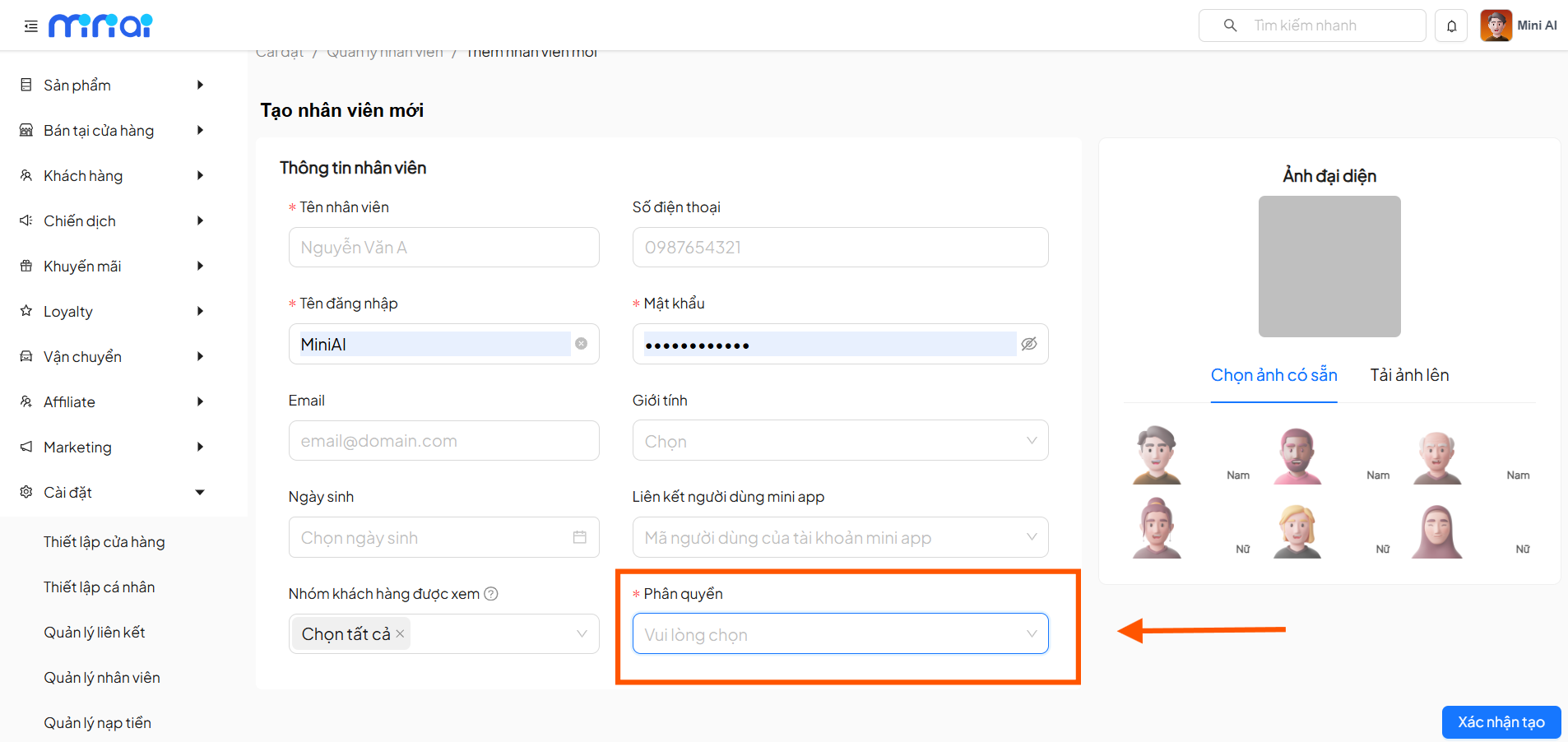Viewport: 1568px width, 742px height.
Task: Open the Quản lý nhân viên menu item
Action: tap(102, 676)
